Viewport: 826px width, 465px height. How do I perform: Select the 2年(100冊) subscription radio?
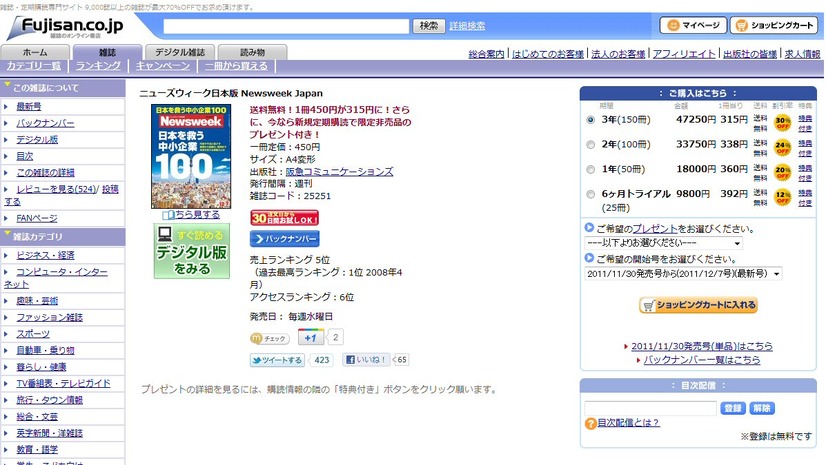(x=591, y=145)
